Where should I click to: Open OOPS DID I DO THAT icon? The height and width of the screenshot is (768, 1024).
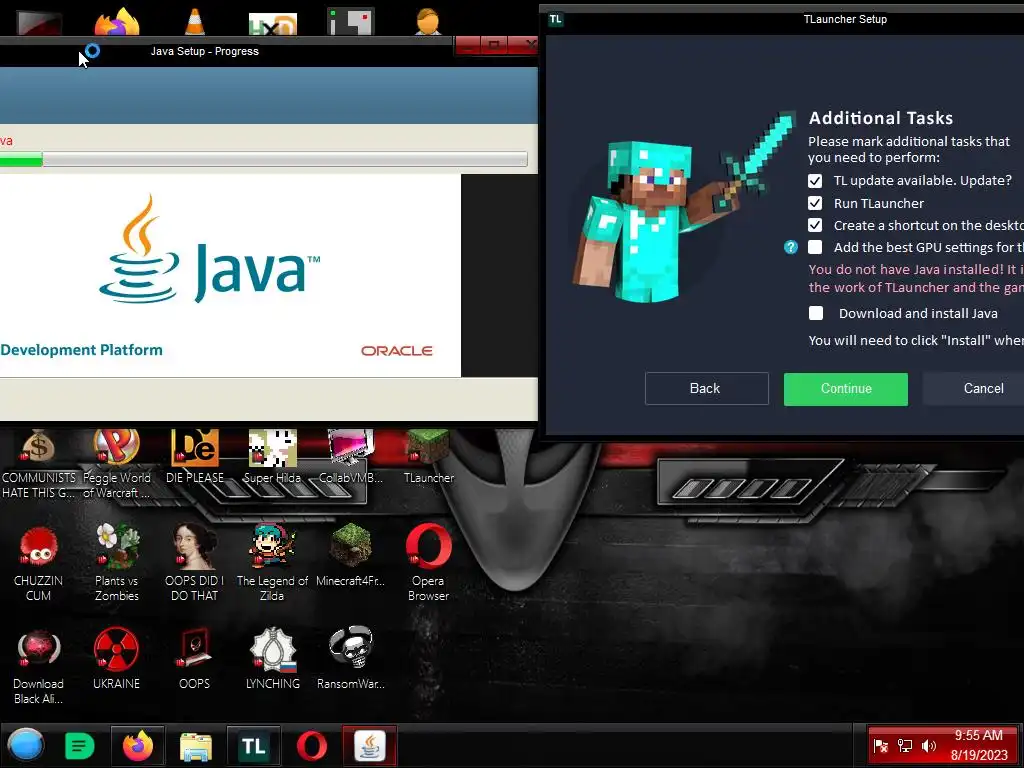195,563
